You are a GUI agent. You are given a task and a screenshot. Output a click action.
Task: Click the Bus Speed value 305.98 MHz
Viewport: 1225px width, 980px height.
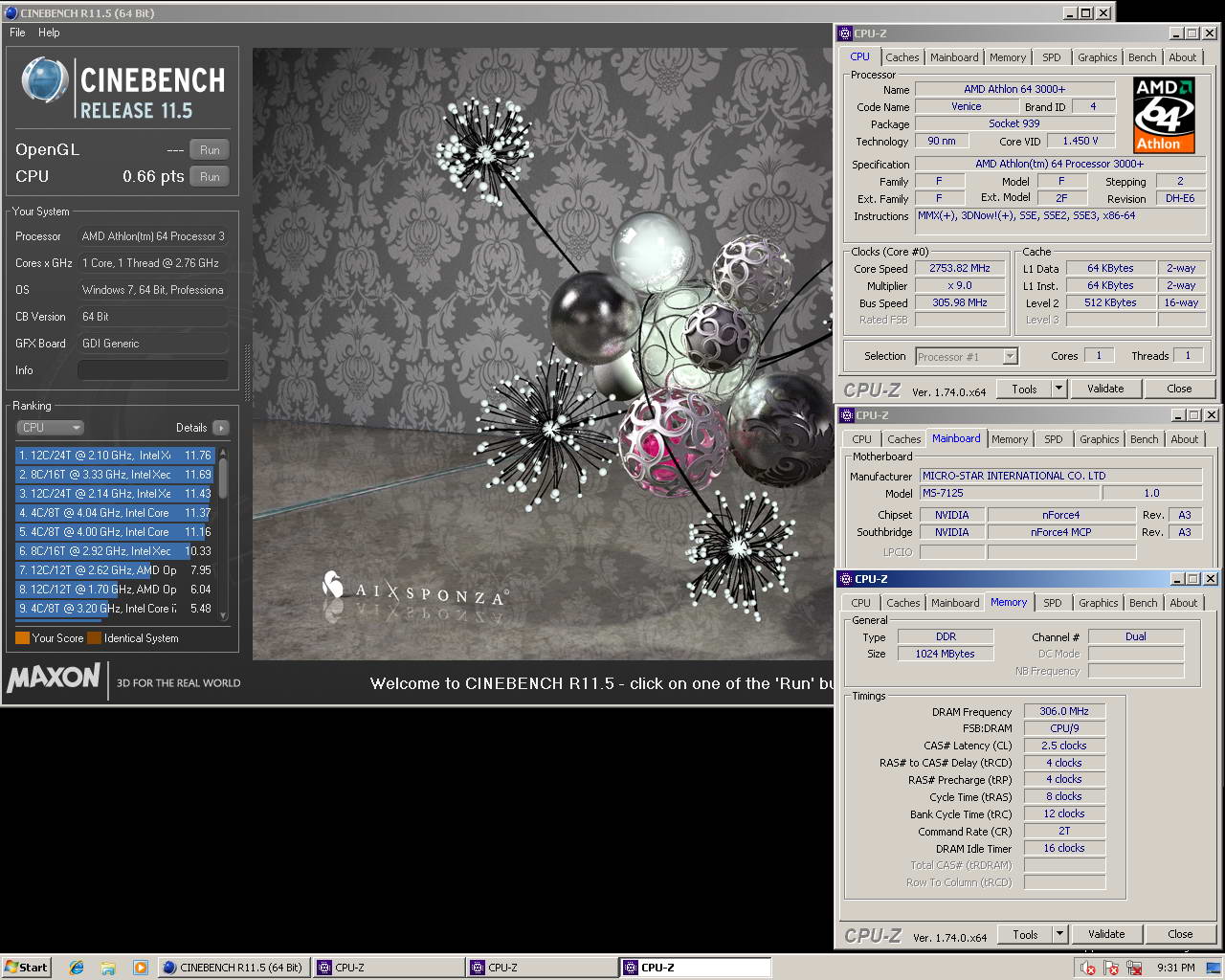click(959, 303)
